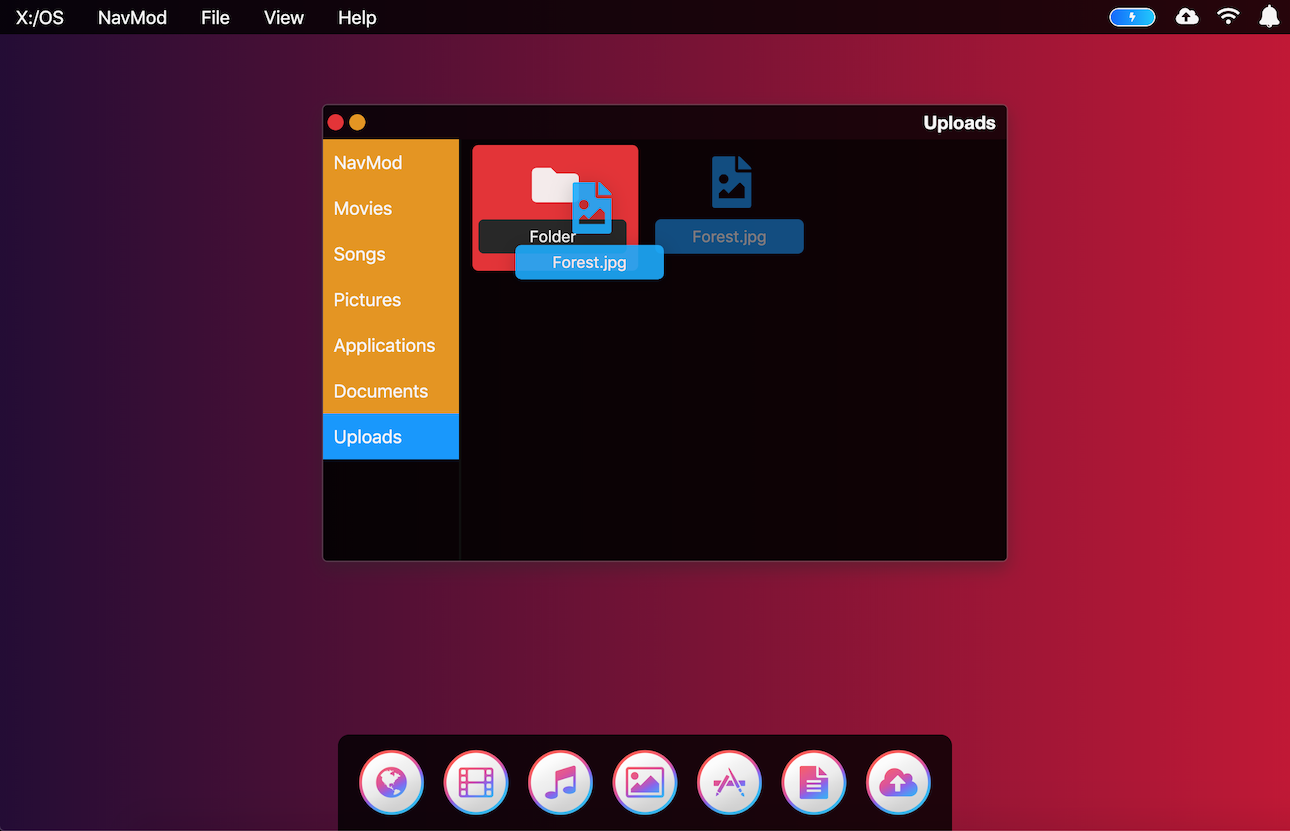The height and width of the screenshot is (831, 1290).
Task: Click the battery charging indicator
Action: pyautogui.click(x=1132, y=17)
